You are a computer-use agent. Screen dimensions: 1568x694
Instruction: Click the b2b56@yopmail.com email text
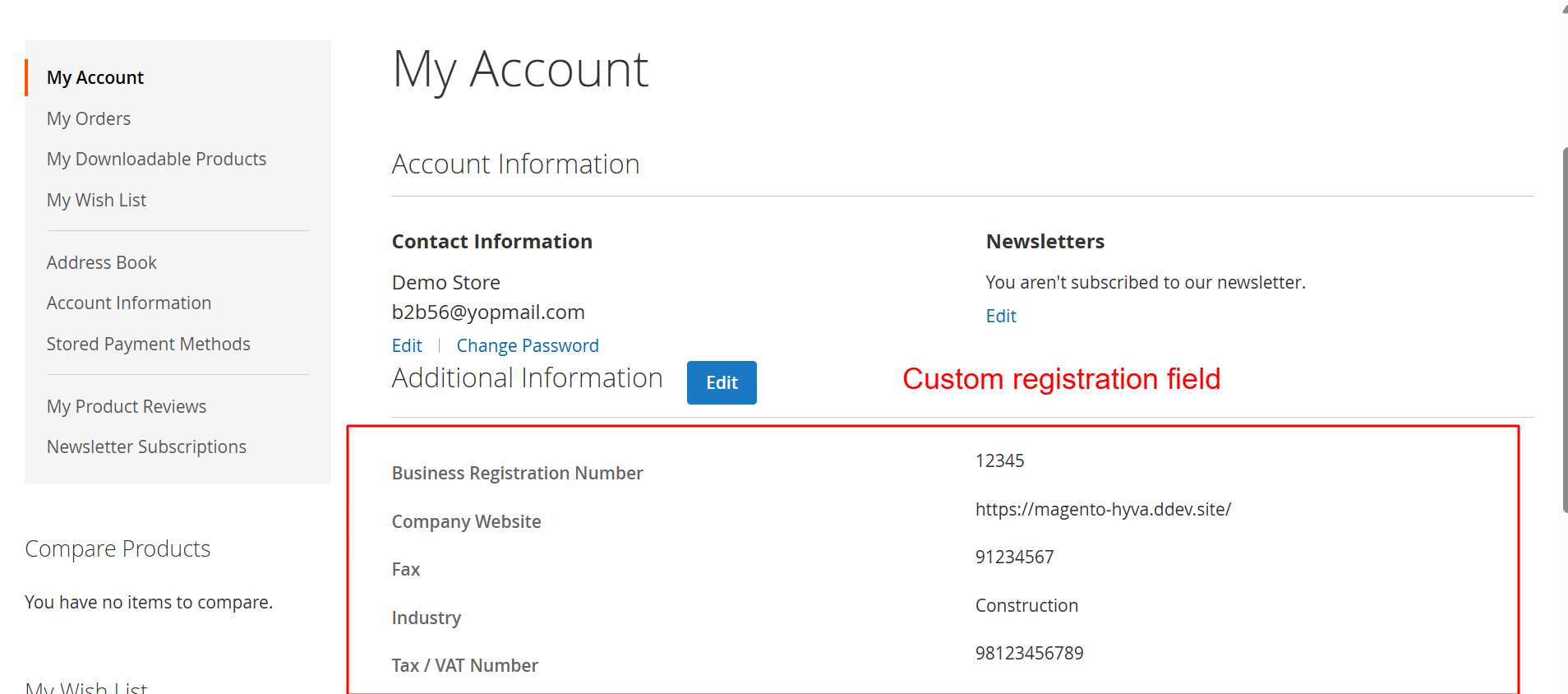click(488, 312)
